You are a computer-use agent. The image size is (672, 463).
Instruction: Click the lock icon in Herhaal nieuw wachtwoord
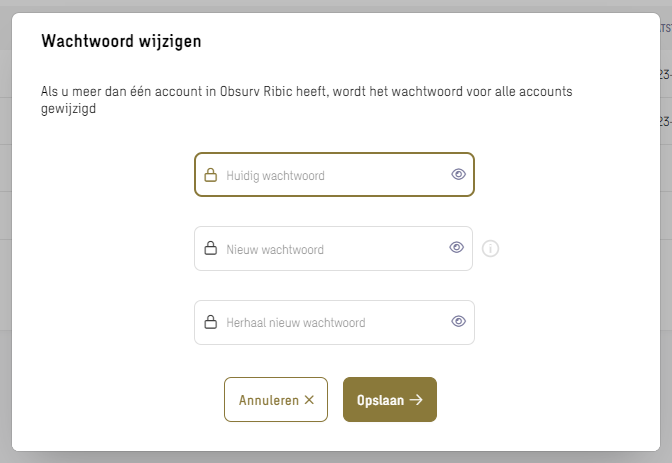[x=210, y=322]
